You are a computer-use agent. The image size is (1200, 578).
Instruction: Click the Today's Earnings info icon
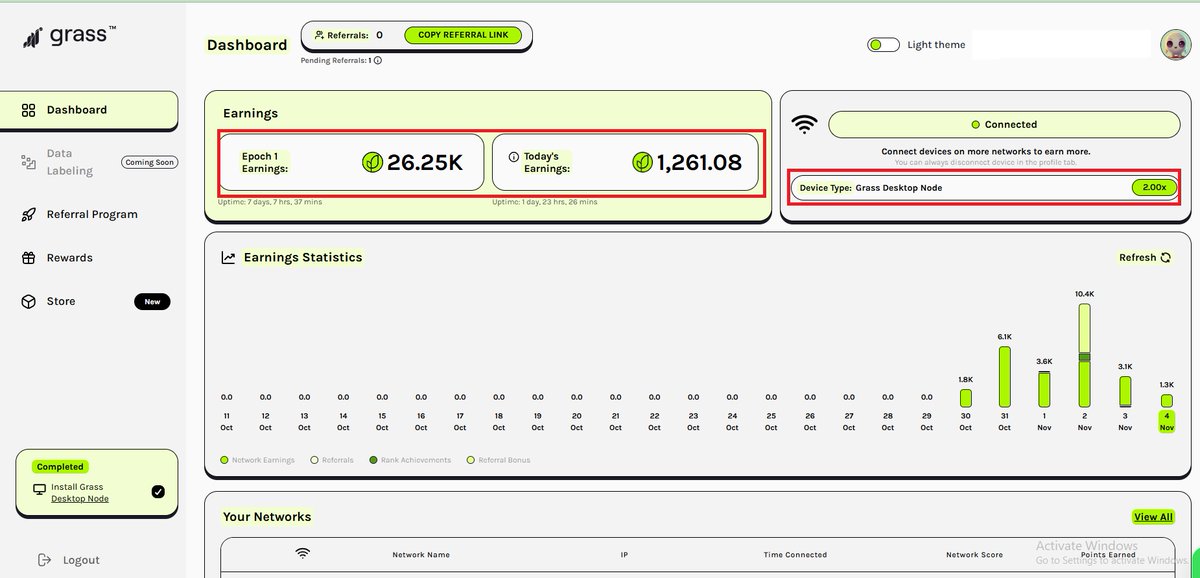coord(514,157)
